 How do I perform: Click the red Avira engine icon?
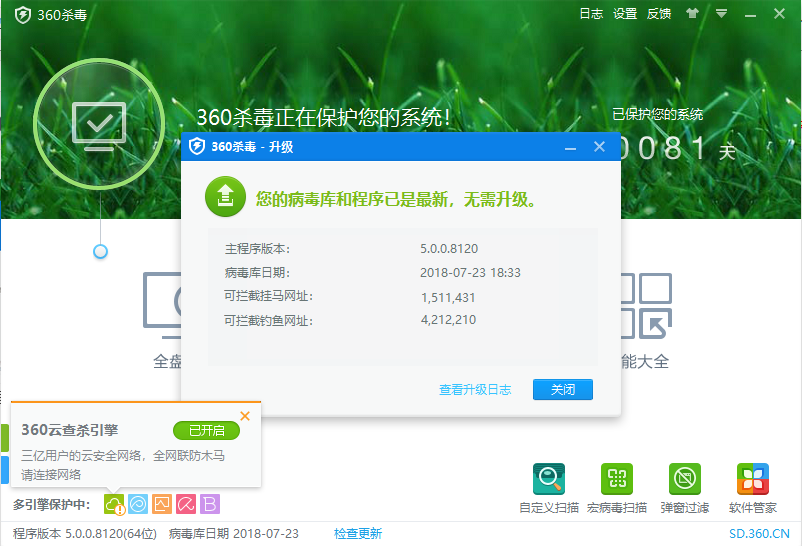186,504
